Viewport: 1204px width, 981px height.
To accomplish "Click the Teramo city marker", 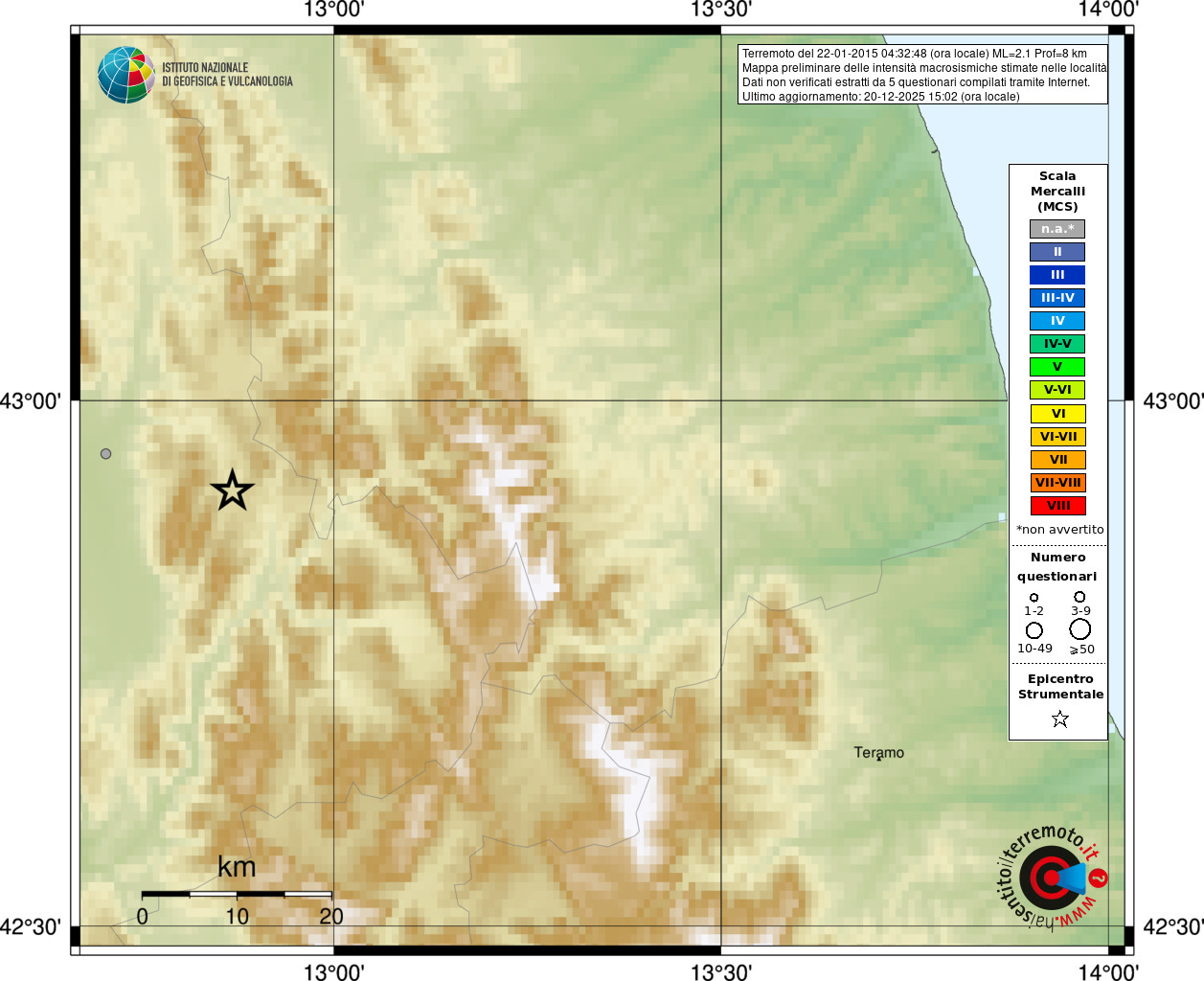I will (x=878, y=760).
